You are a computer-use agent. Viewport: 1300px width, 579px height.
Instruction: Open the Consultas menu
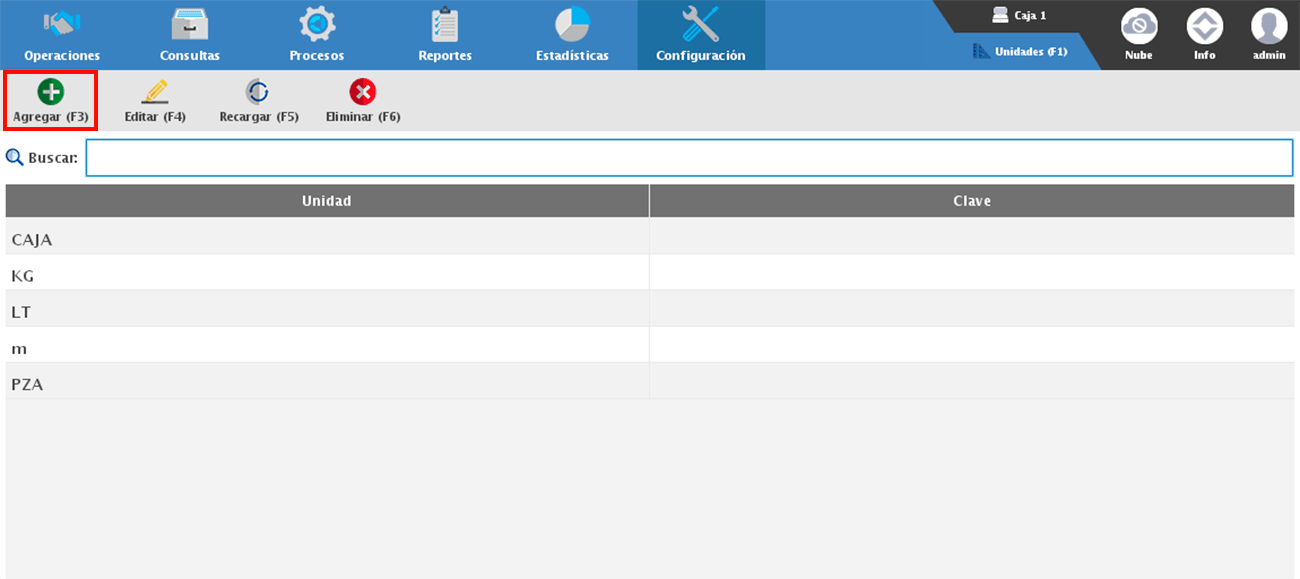point(189,35)
